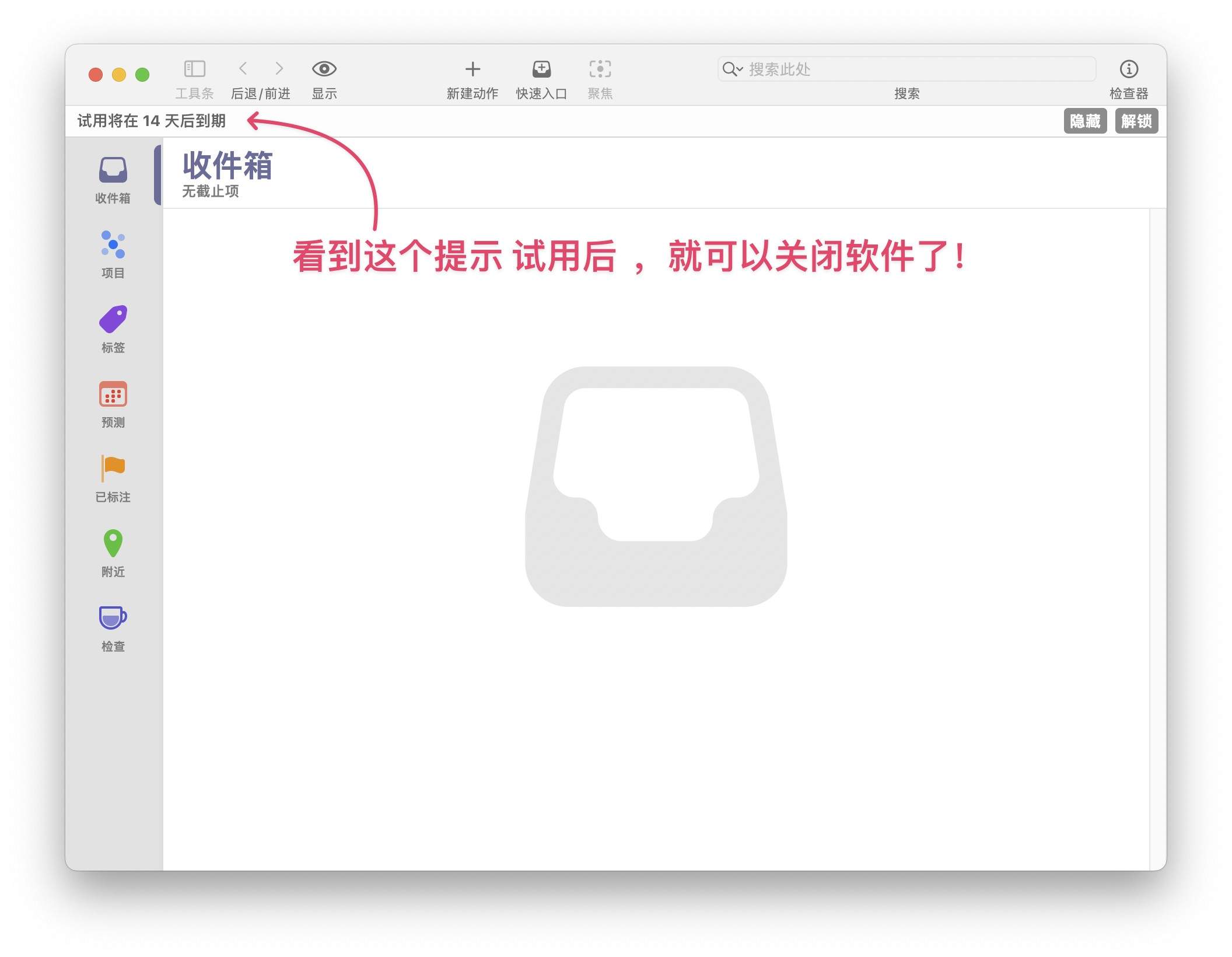Unlock the app with 解锁
This screenshot has width=1232, height=957.
tap(1136, 121)
